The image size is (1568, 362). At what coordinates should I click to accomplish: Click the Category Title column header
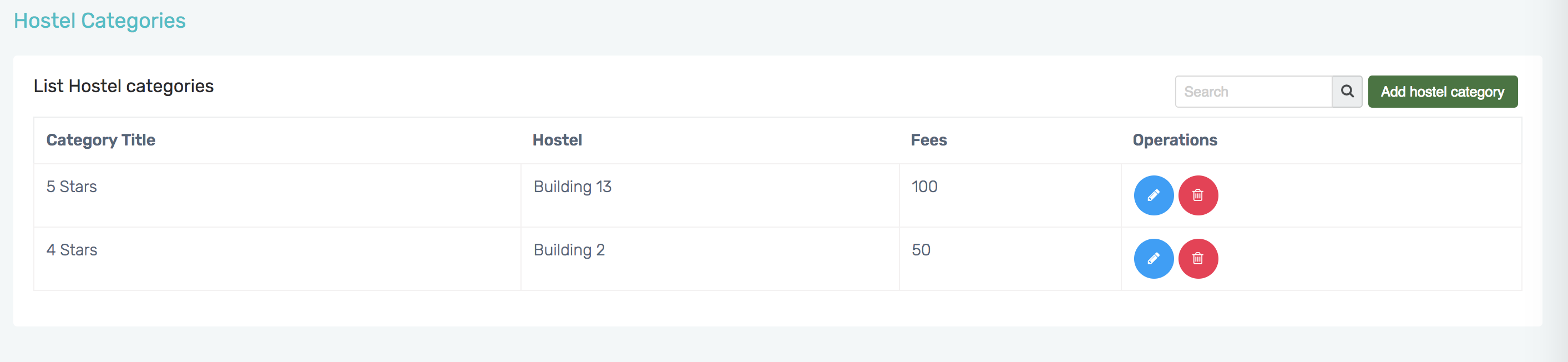pyautogui.click(x=100, y=140)
